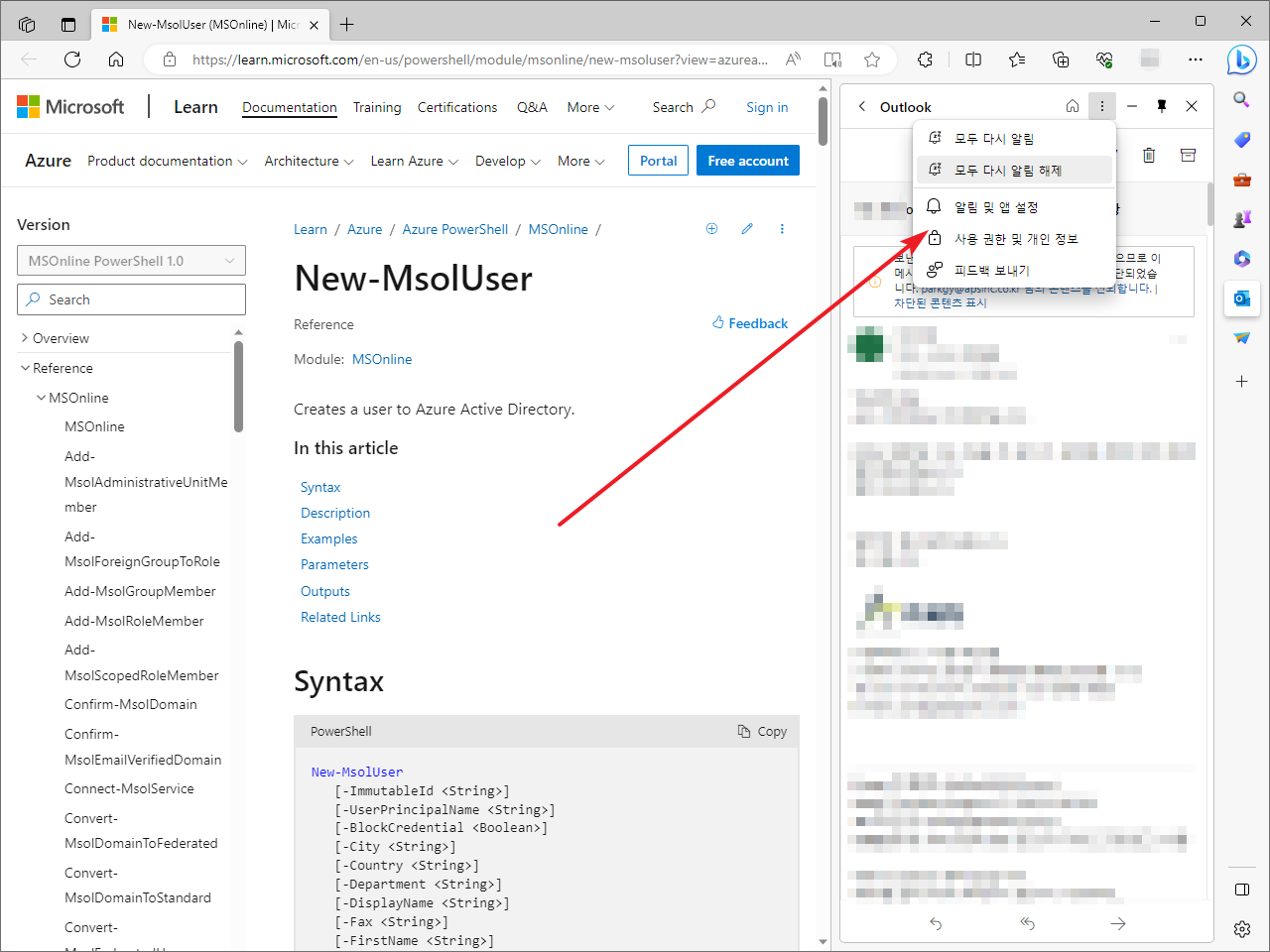Copy PowerShell syntax code

click(x=762, y=731)
